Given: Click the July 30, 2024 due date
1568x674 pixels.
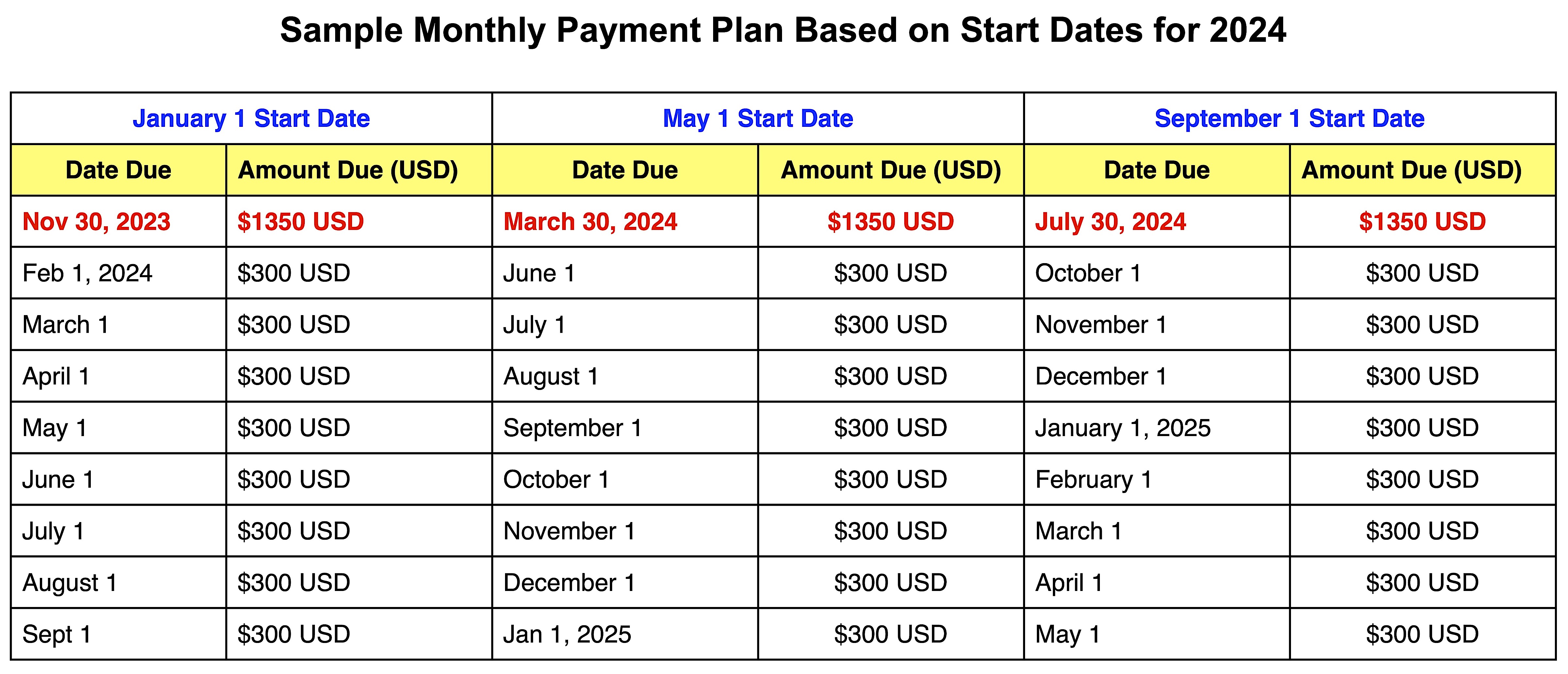Looking at the screenshot, I should [x=1110, y=222].
